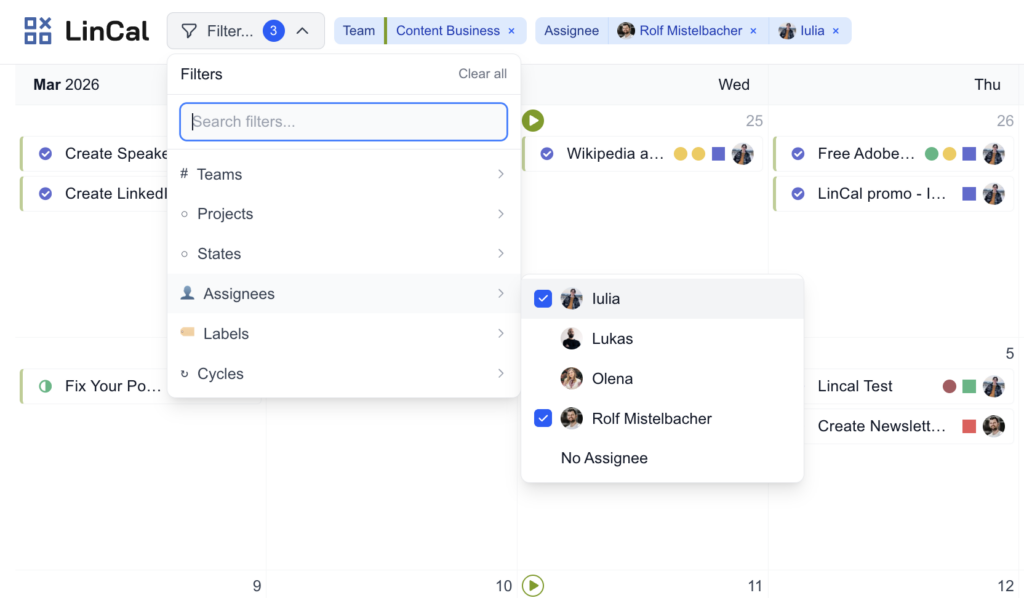
Task: Click the green play marker on Wednesday 25
Action: click(x=533, y=121)
